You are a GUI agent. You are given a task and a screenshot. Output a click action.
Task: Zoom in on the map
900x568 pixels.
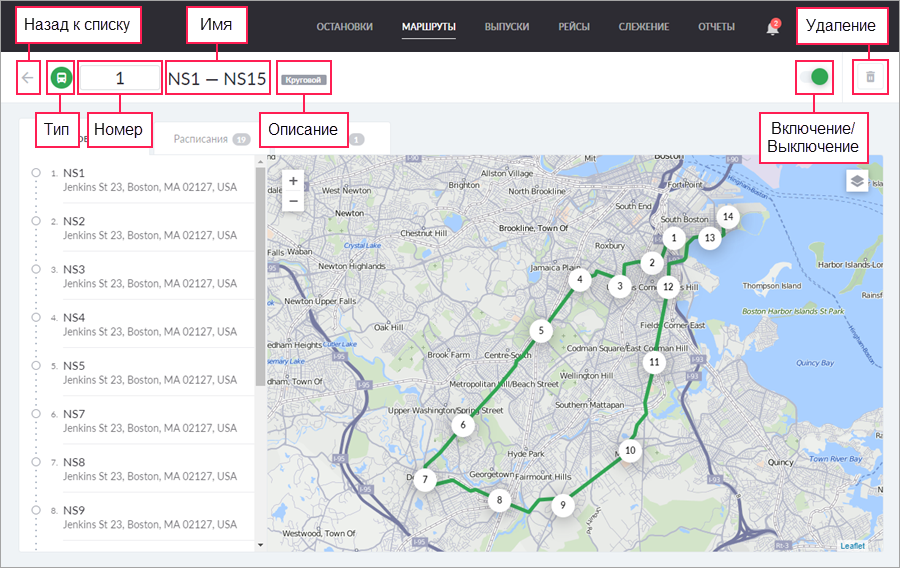pos(293,181)
